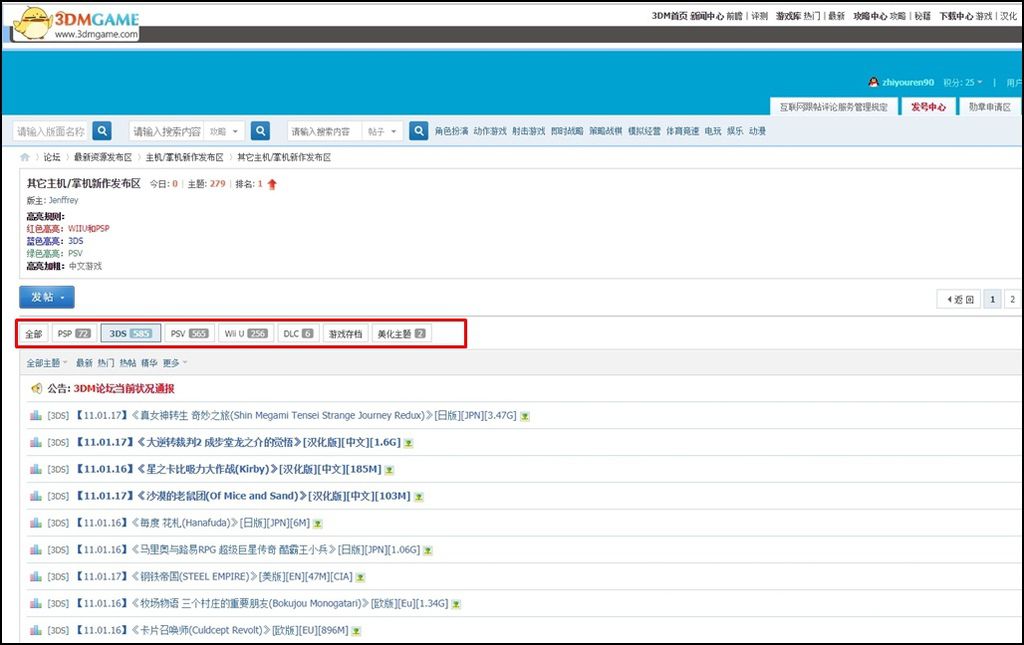Viewport: 1024px width, 645px height.
Task: Select the 游戏存档 category tab
Action: click(345, 334)
